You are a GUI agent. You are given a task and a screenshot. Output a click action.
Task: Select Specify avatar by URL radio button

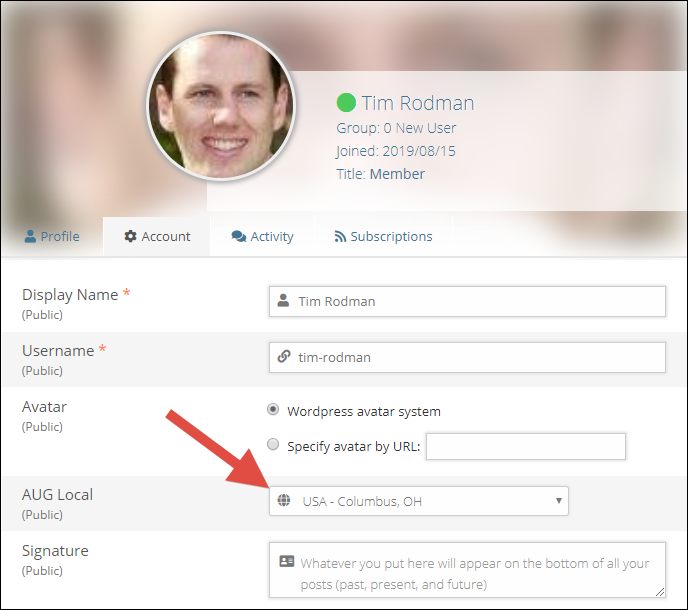273,444
